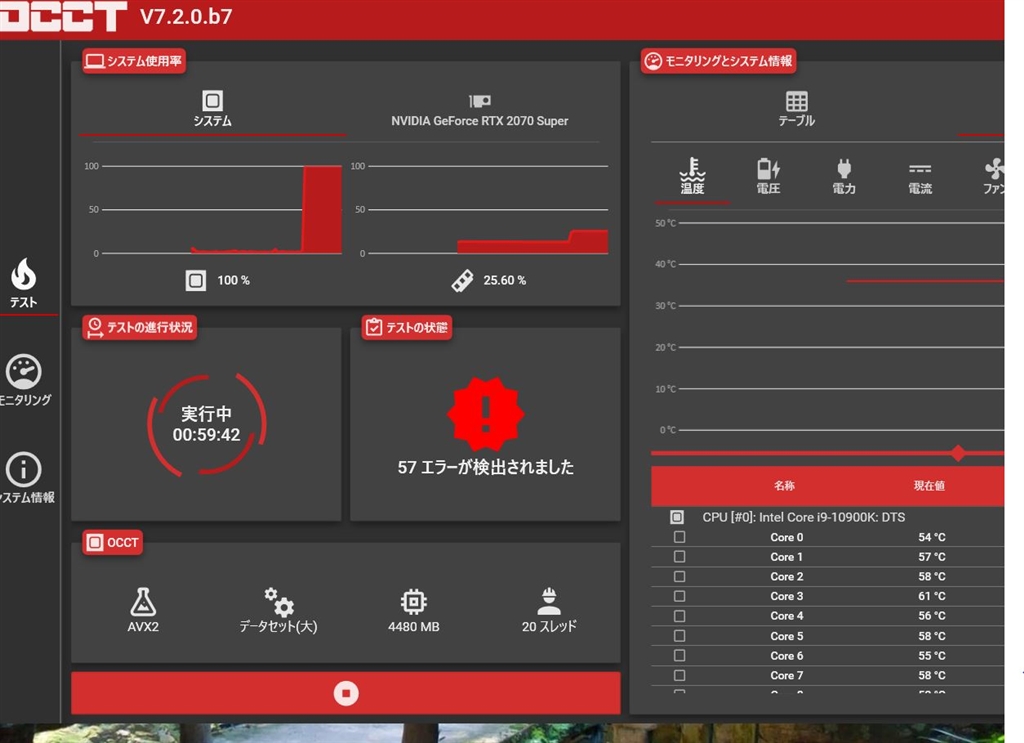Screen dimensions: 1024x743
Task: Click the 名称 column header
Action: [784, 486]
